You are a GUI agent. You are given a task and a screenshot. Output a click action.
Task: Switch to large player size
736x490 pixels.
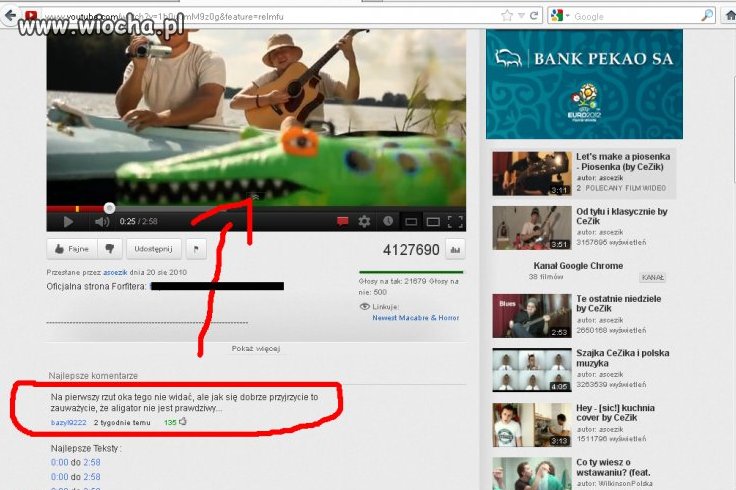tap(433, 222)
